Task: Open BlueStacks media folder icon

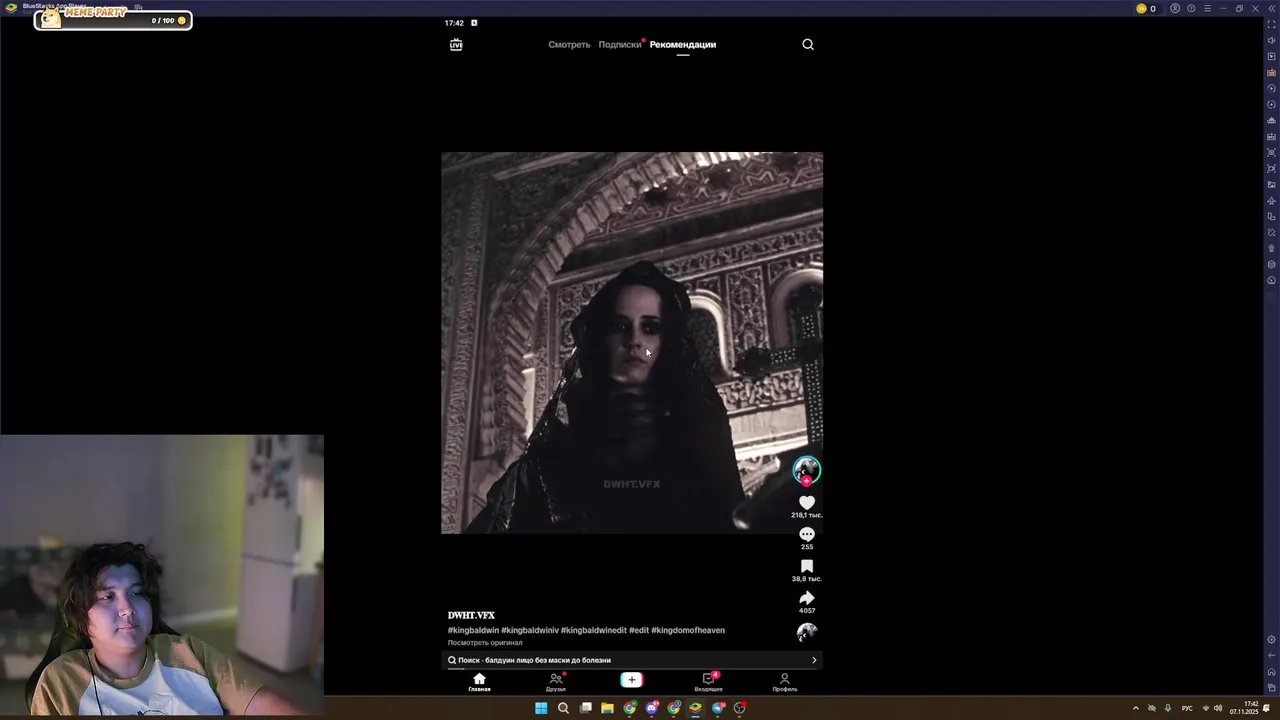Action: click(x=1272, y=184)
